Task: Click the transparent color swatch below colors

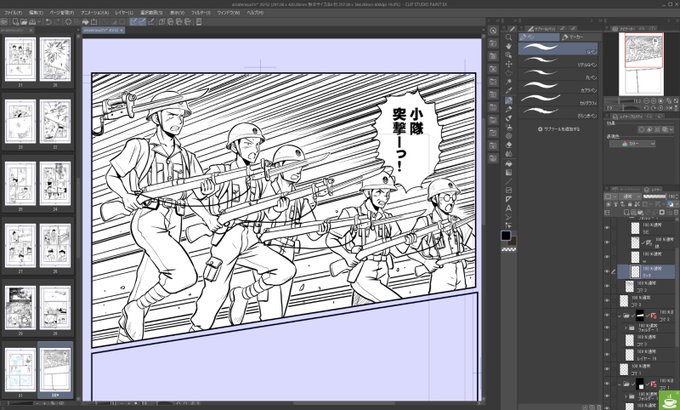Action: click(x=508, y=249)
